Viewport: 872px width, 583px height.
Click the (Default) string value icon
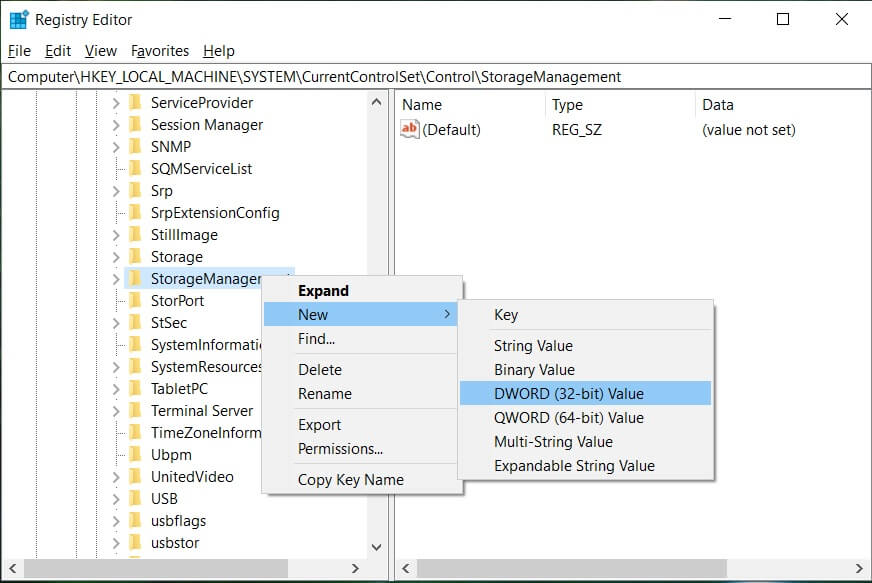tap(409, 130)
